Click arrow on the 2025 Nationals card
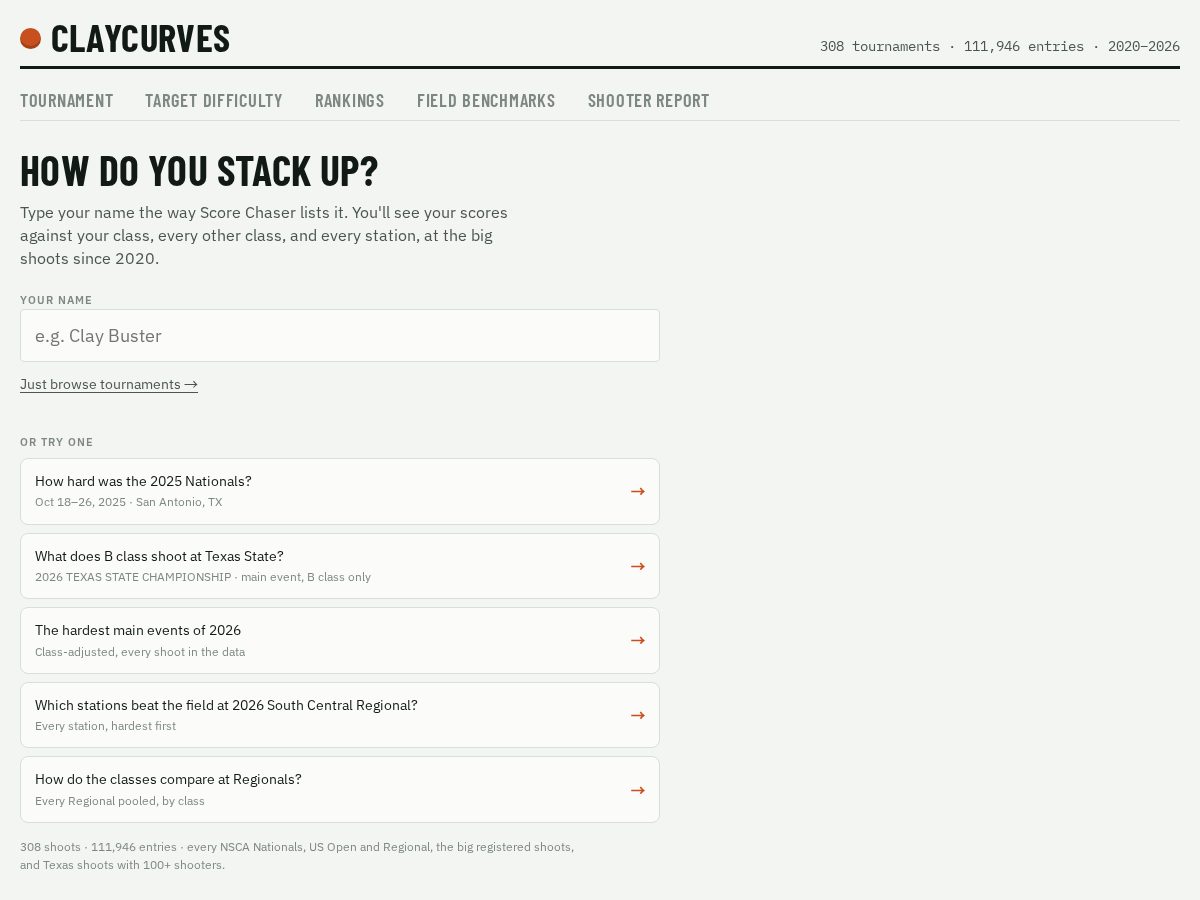This screenshot has height=900, width=1200. (638, 491)
